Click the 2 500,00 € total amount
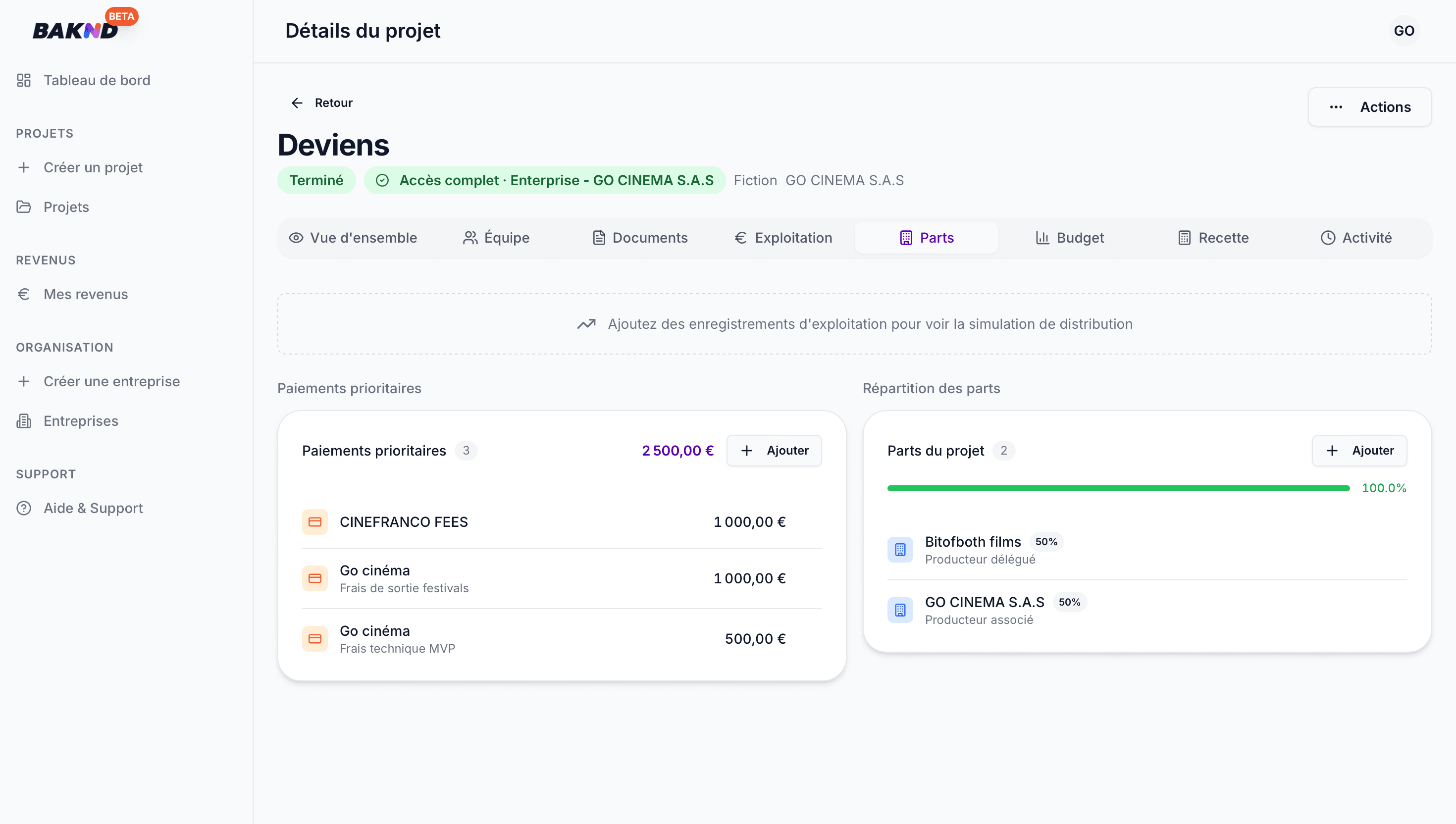 tap(677, 451)
